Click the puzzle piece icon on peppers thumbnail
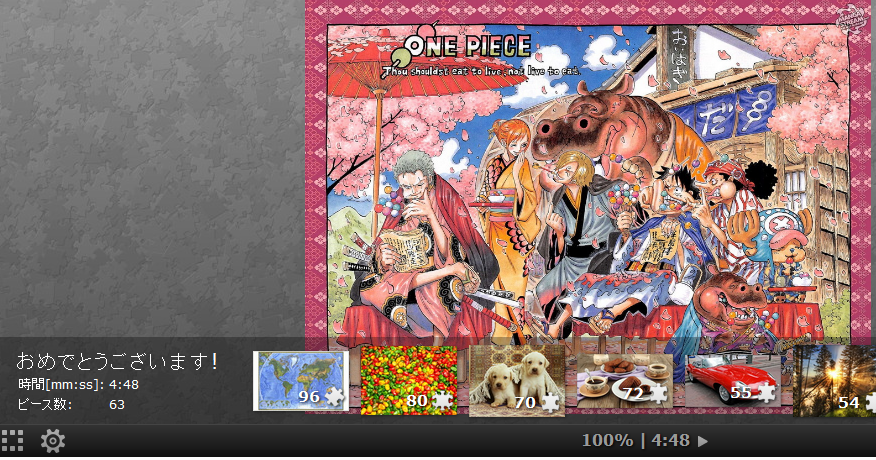876x460 pixels. pyautogui.click(x=442, y=401)
